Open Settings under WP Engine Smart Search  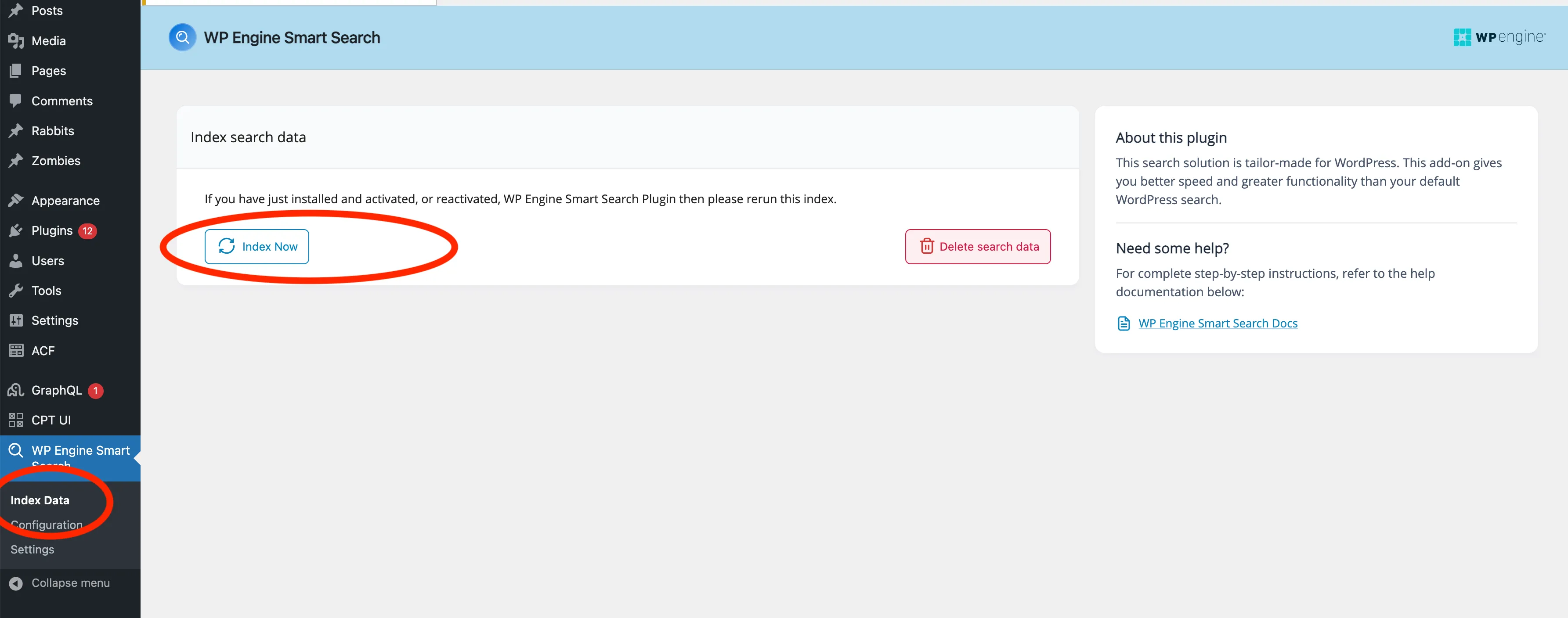[x=32, y=549]
